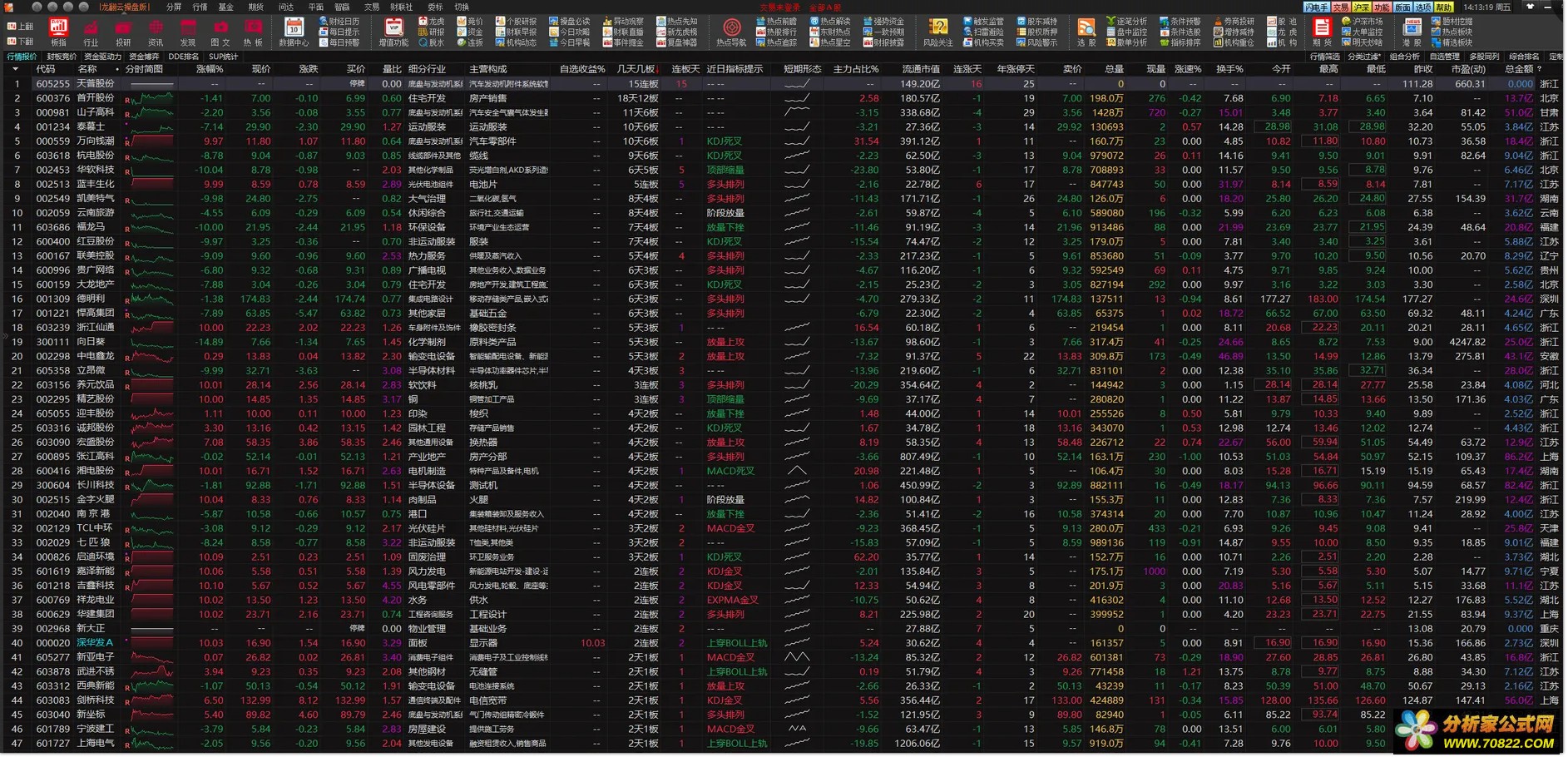Screen dimensions: 1568x757
Task: Open 操盘必读 toolbar item
Action: tap(570, 22)
